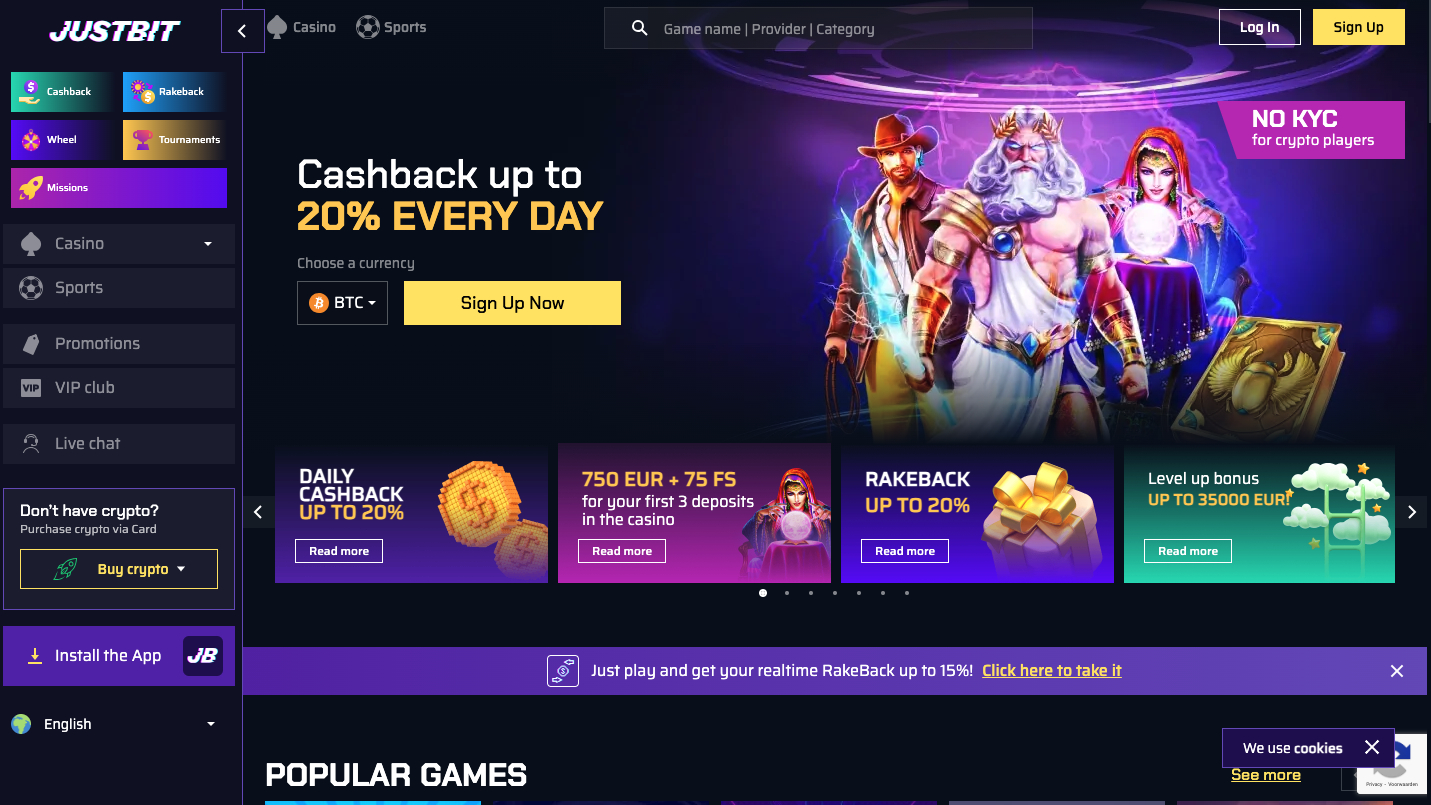The width and height of the screenshot is (1431, 805).
Task: Open Live chat headset icon
Action: pyautogui.click(x=31, y=444)
